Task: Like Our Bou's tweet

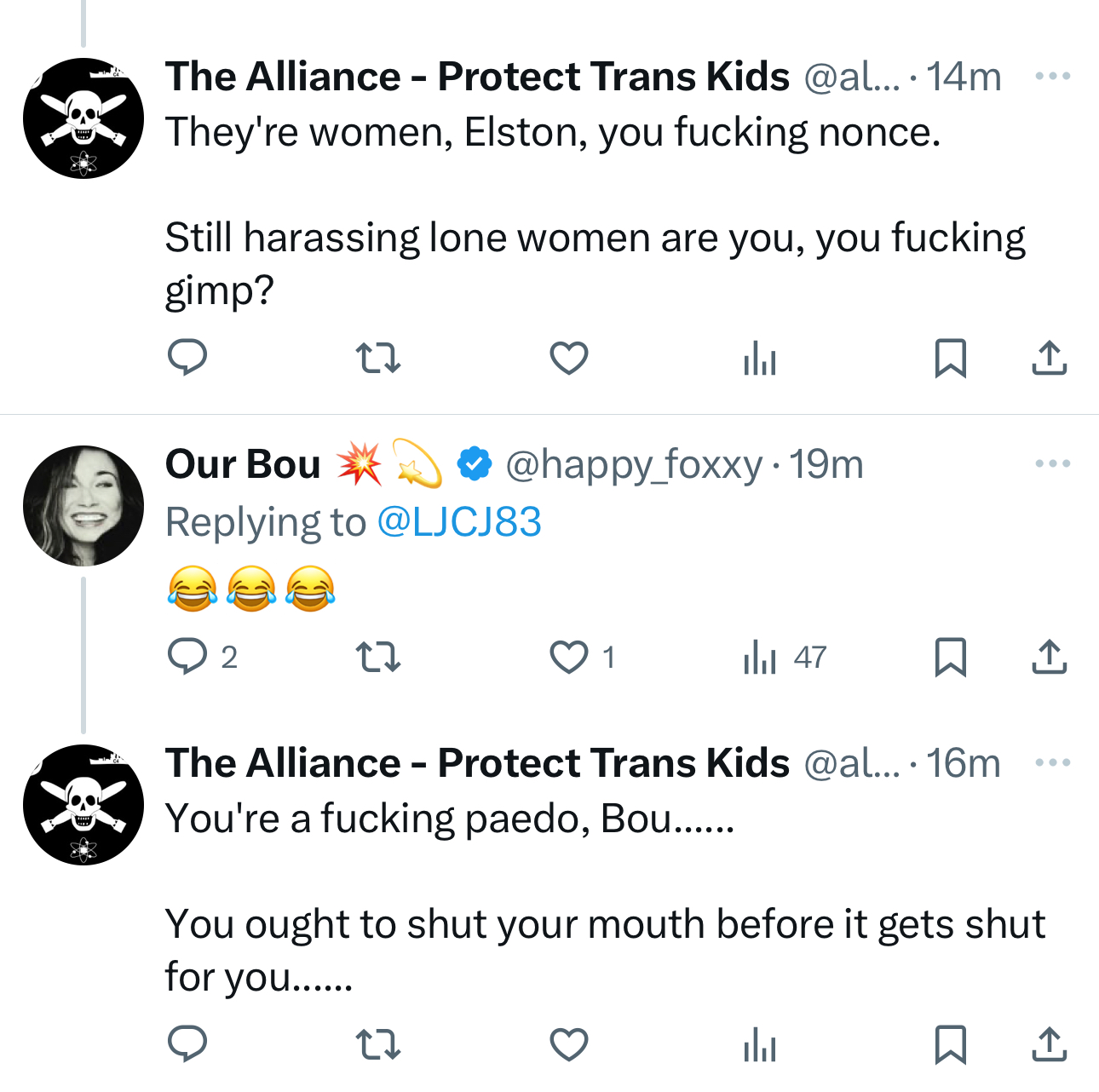Action: (x=568, y=657)
